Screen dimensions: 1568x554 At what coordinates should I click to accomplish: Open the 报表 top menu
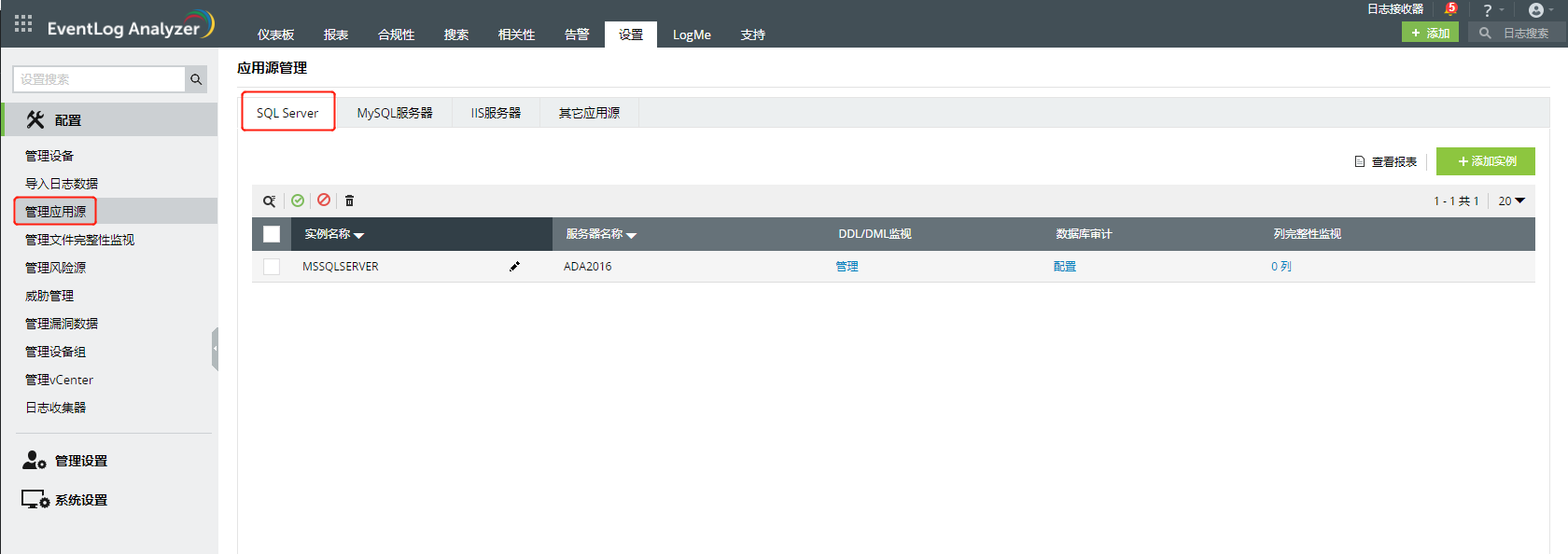coord(336,35)
